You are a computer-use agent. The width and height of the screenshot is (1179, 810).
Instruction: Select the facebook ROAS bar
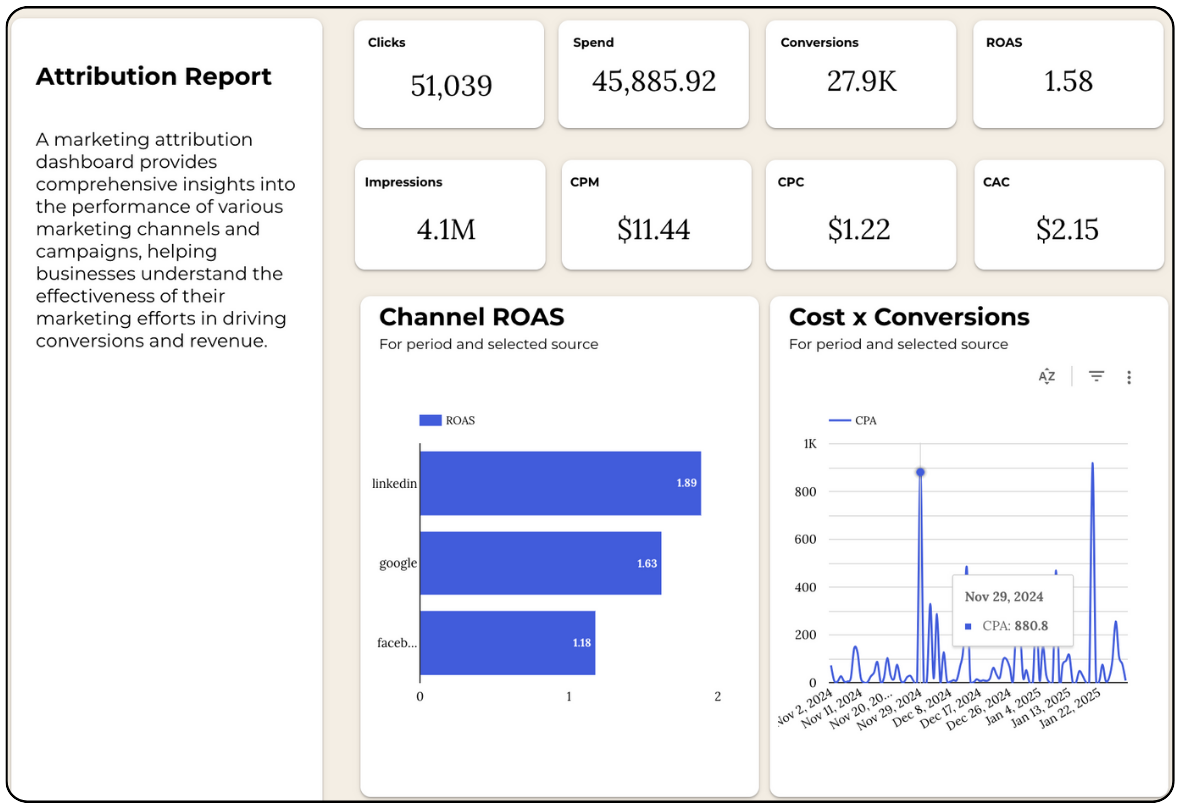[x=507, y=643]
